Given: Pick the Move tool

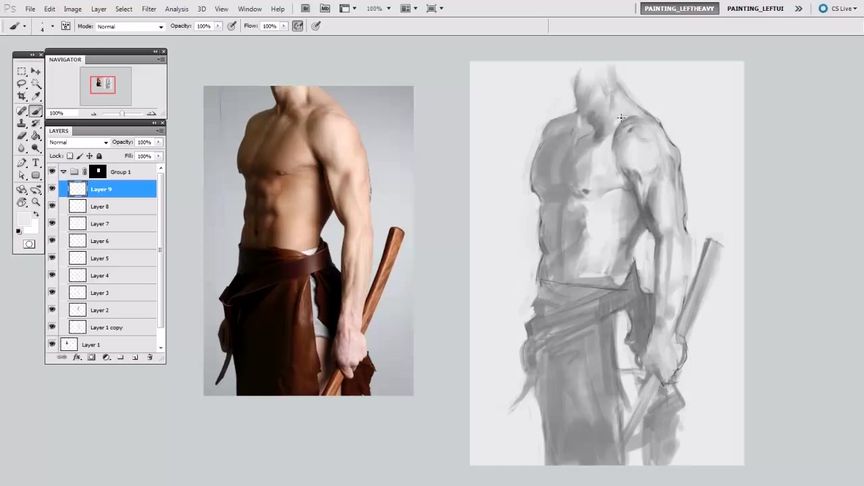Looking at the screenshot, I should pos(35,72).
